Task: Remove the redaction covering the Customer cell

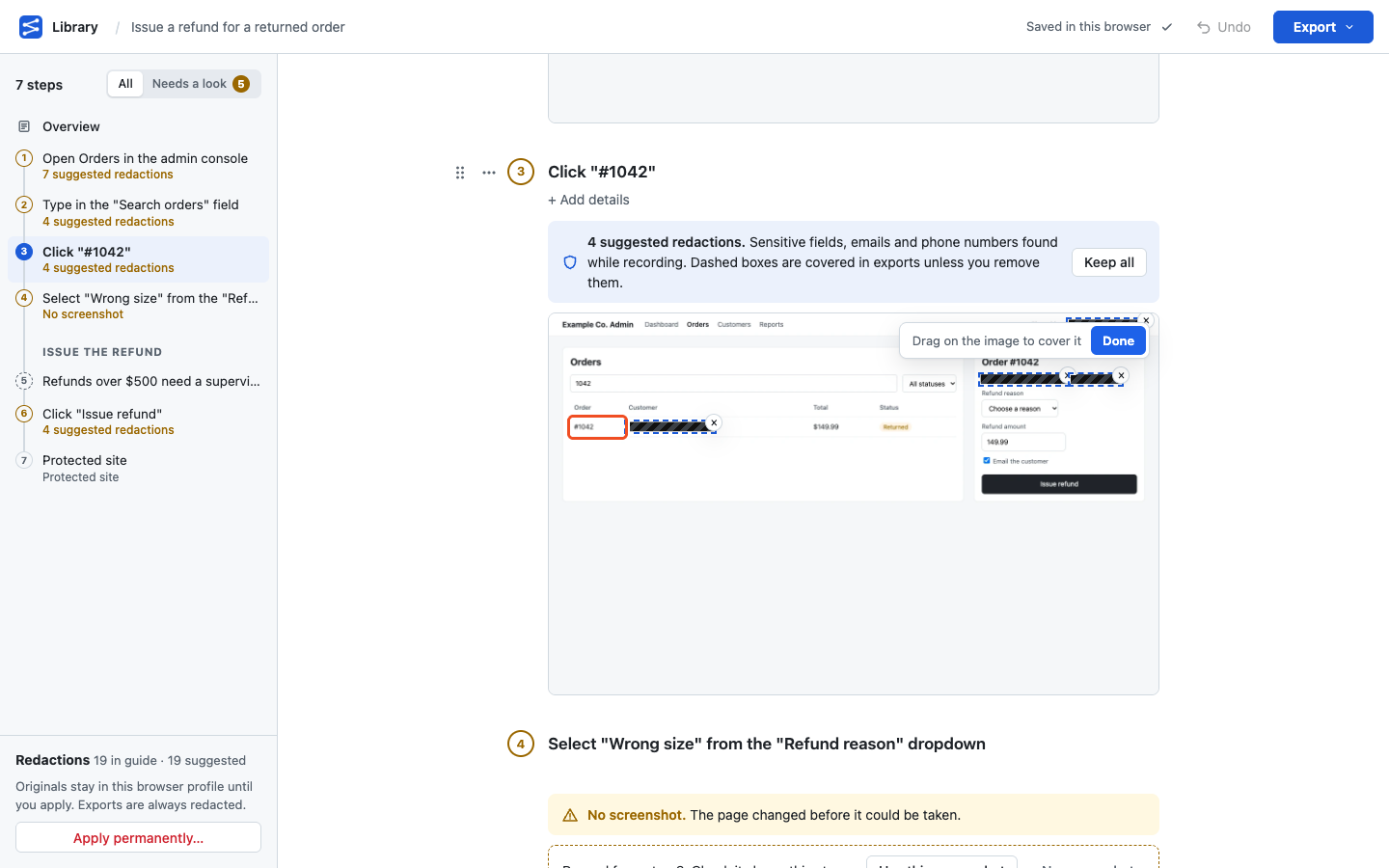Action: click(714, 422)
